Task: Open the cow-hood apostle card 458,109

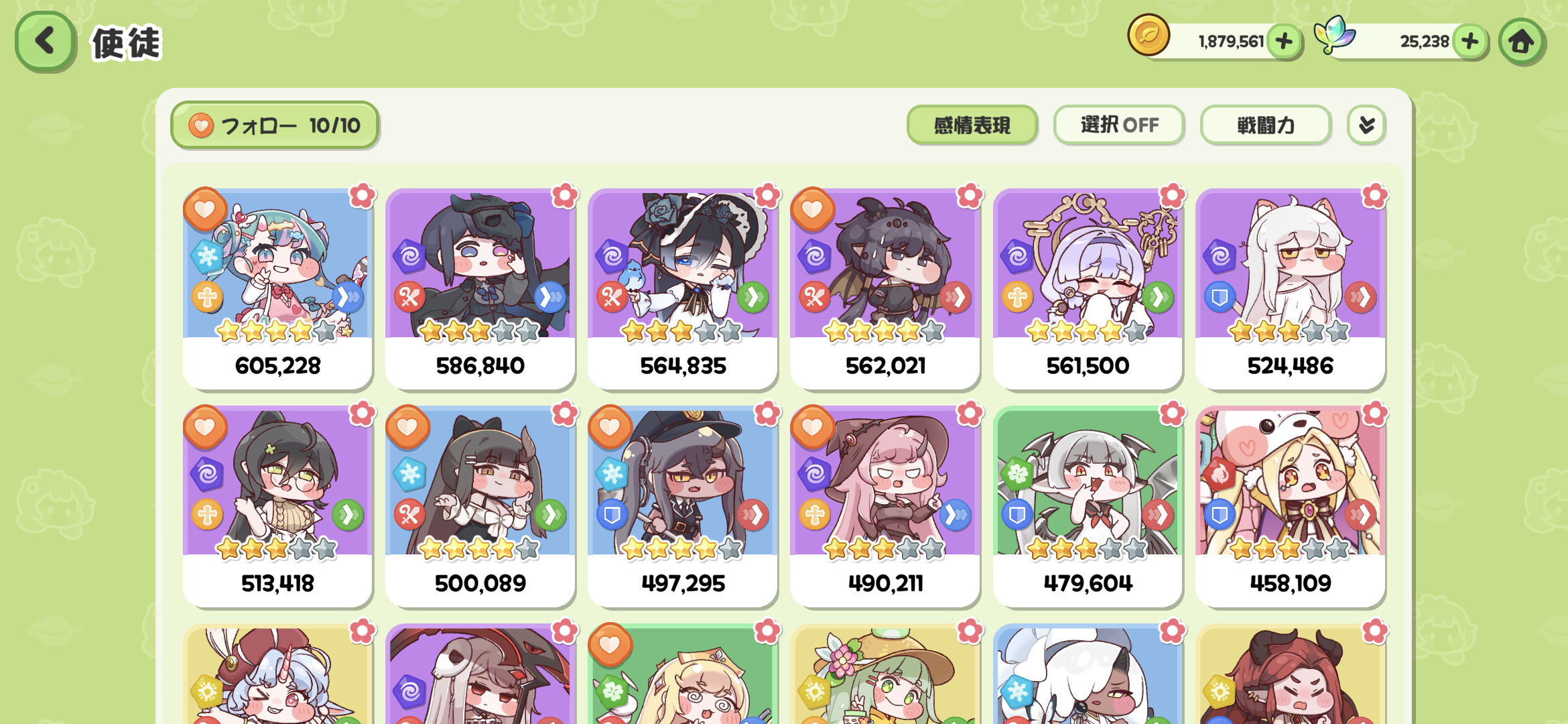Action: tap(1290, 507)
